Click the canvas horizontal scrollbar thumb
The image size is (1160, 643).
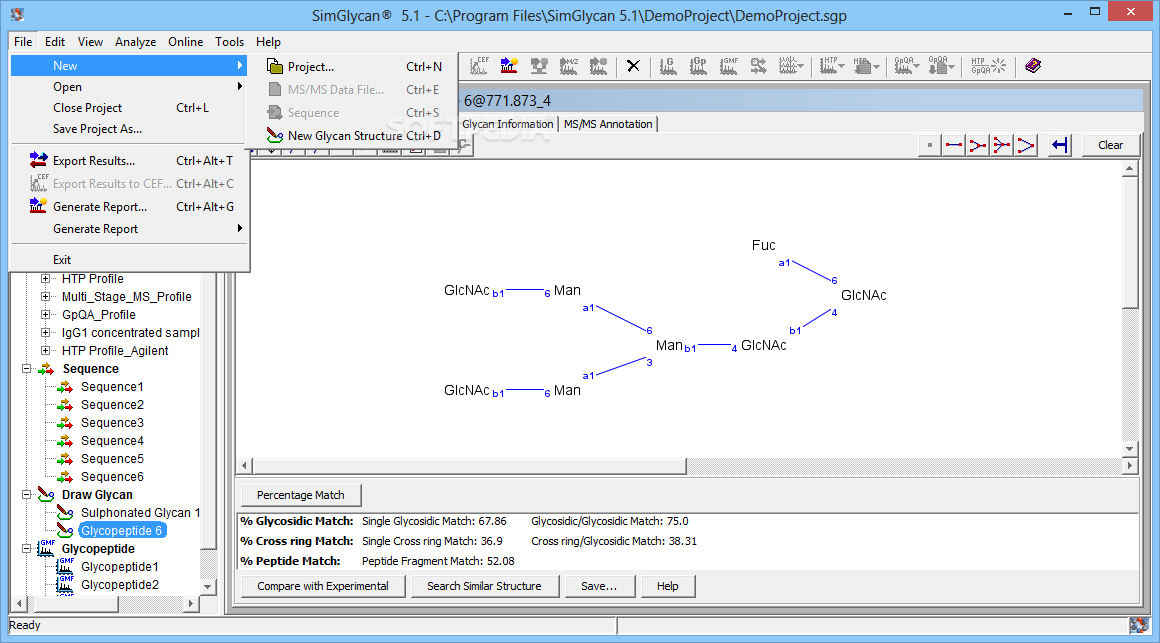pyautogui.click(x=469, y=466)
